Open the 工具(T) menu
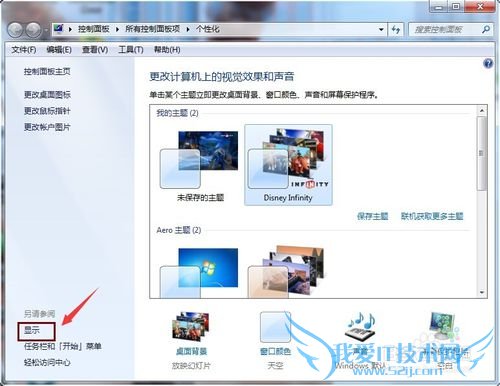Screen dimensions: 500x386 point(131,50)
